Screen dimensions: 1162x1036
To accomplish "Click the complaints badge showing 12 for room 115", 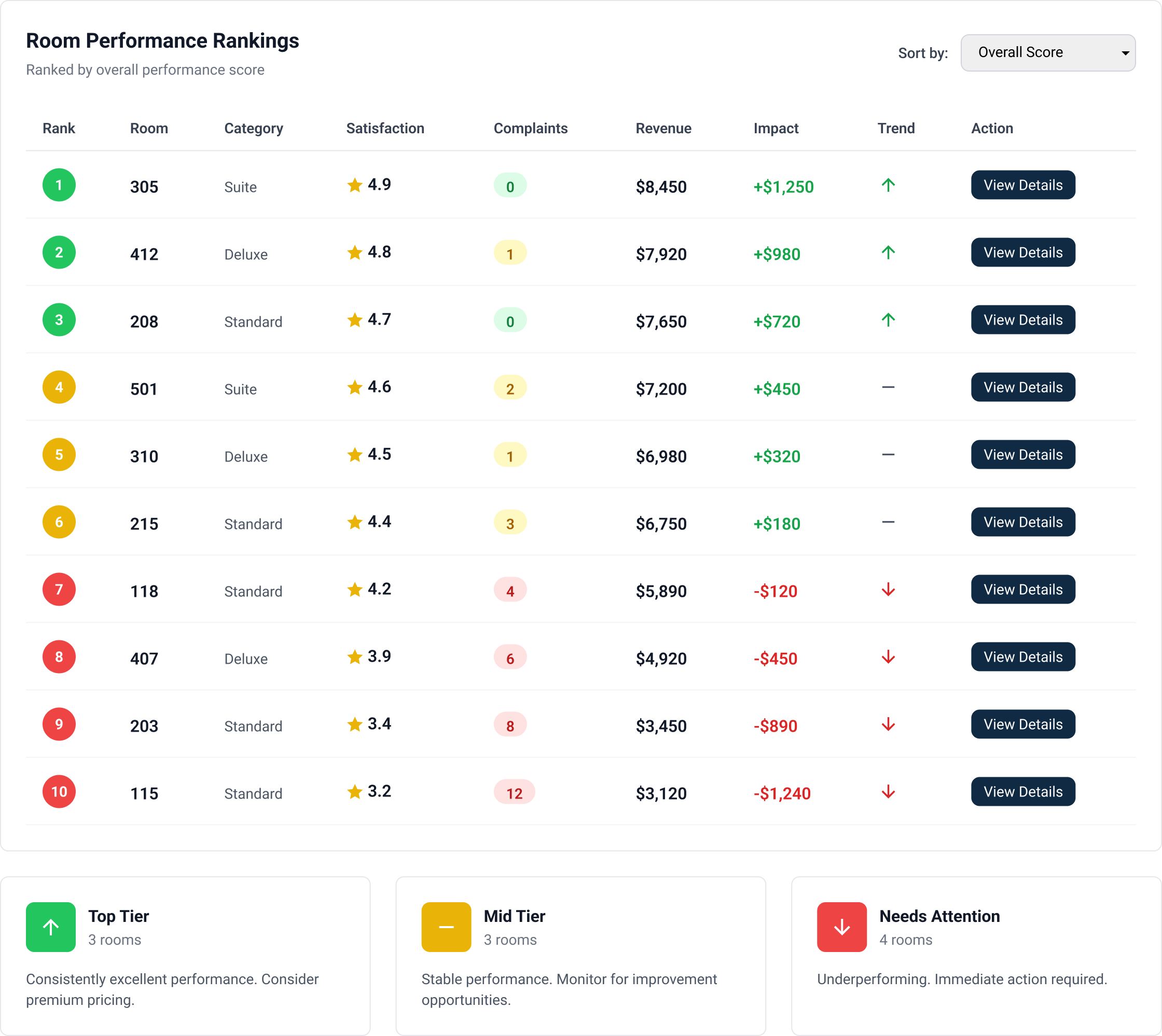I will point(514,791).
